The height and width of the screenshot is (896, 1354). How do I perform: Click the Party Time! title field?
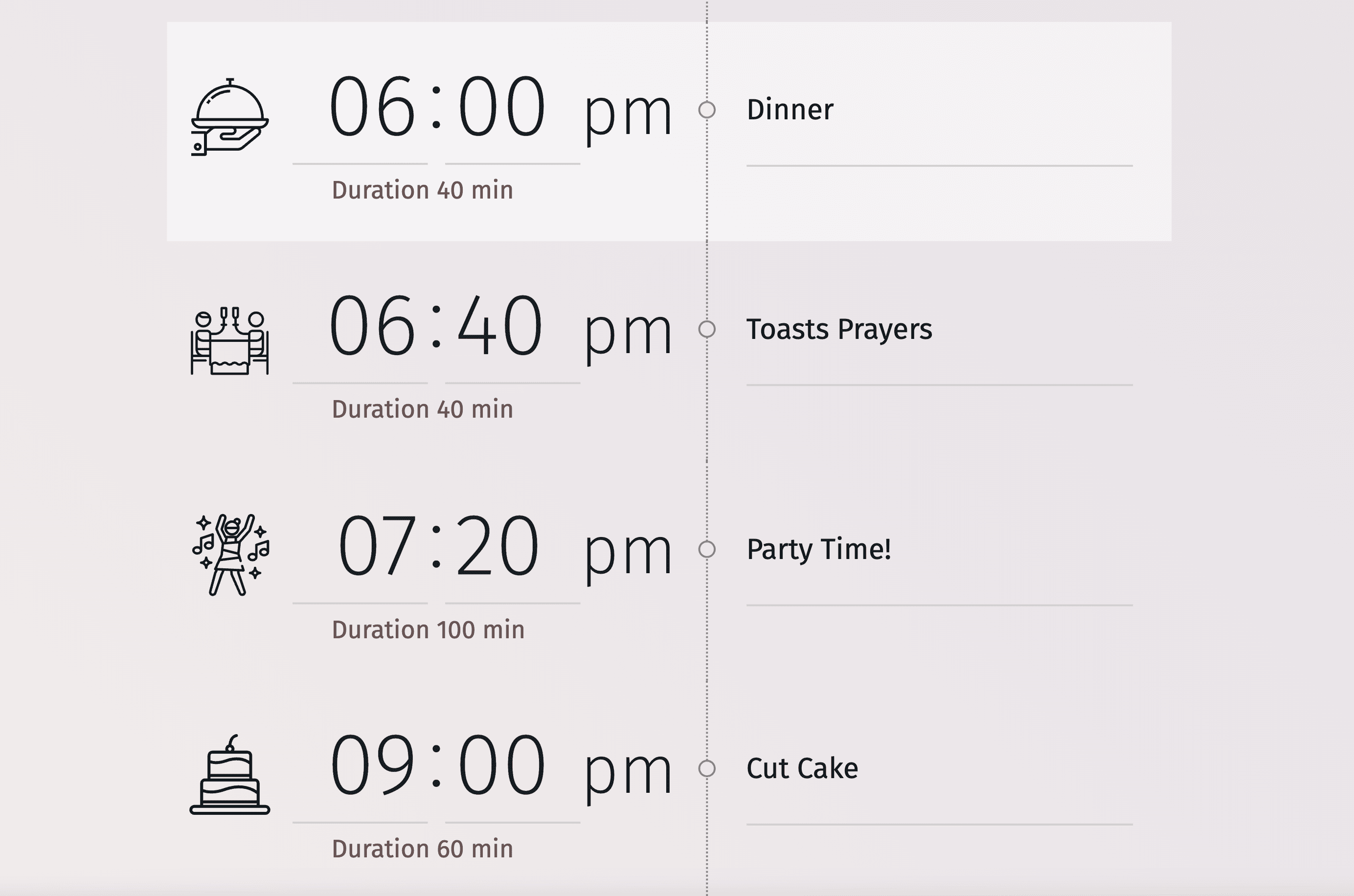click(939, 549)
